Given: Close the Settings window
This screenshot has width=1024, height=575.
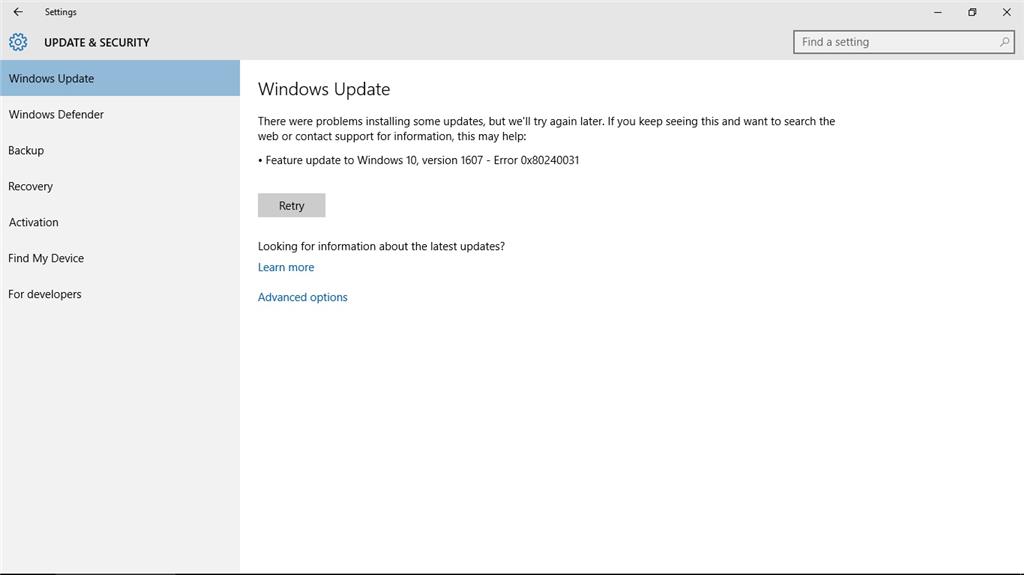Looking at the screenshot, I should pyautogui.click(x=1006, y=12).
